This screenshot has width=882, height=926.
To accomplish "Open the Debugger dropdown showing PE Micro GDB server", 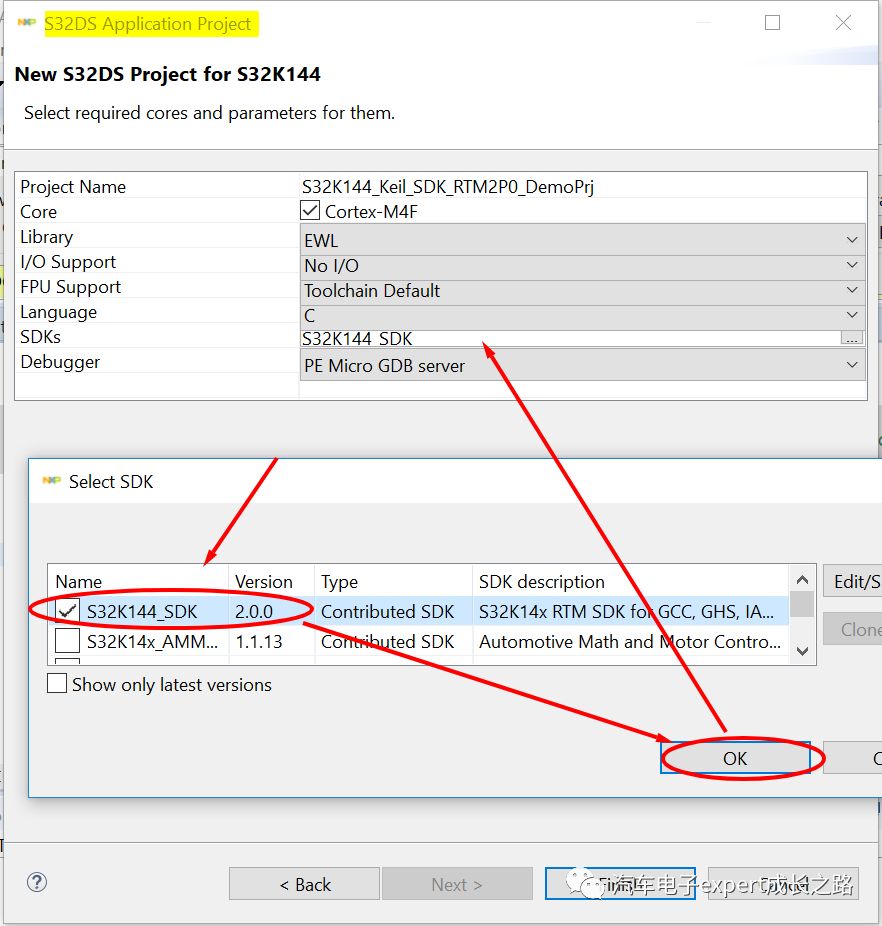I will (x=850, y=364).
